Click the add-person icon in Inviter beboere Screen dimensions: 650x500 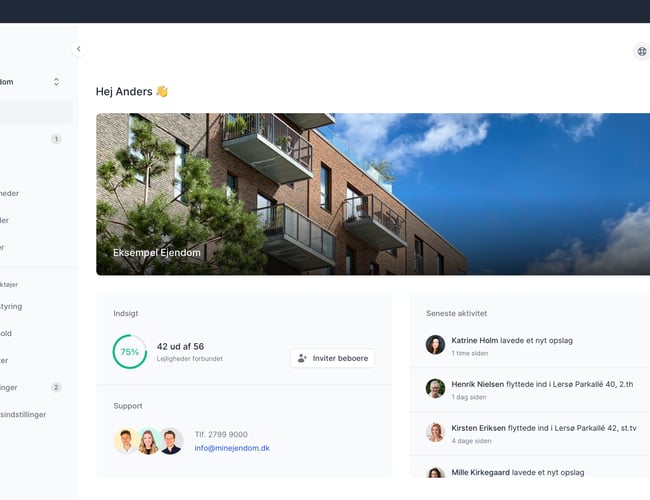(x=302, y=358)
